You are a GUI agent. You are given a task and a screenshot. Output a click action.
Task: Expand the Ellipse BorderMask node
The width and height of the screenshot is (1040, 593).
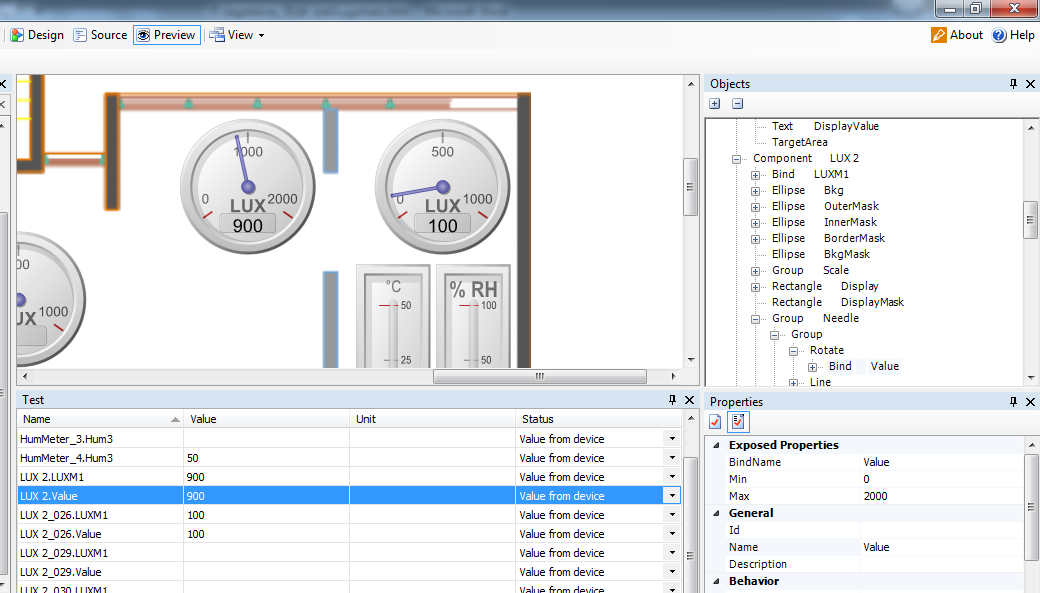pos(755,239)
